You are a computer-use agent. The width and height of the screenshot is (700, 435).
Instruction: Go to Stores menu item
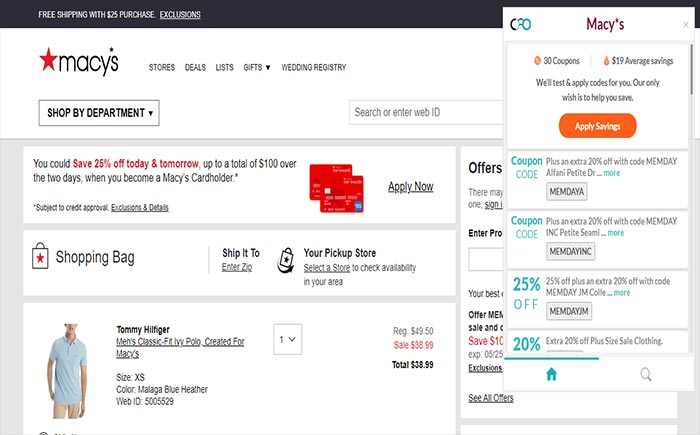(x=162, y=67)
